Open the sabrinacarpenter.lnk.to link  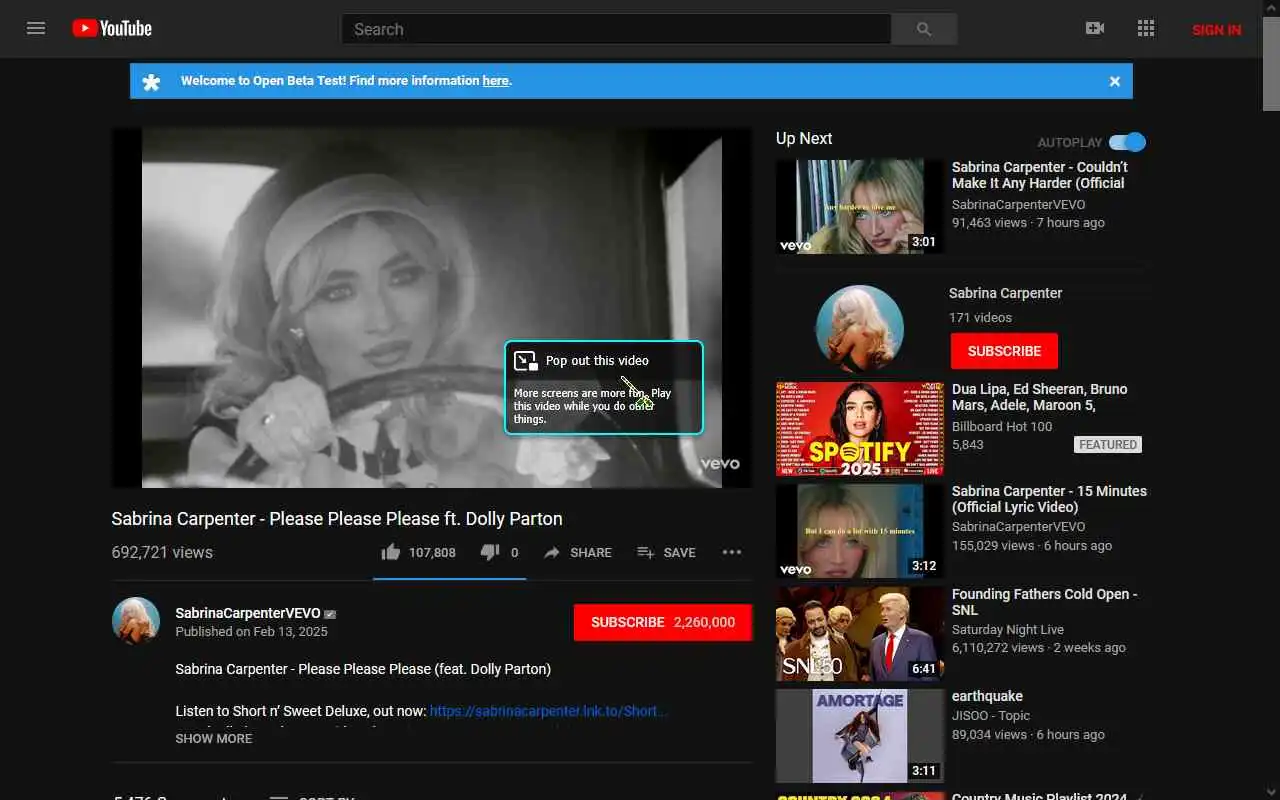pos(549,711)
